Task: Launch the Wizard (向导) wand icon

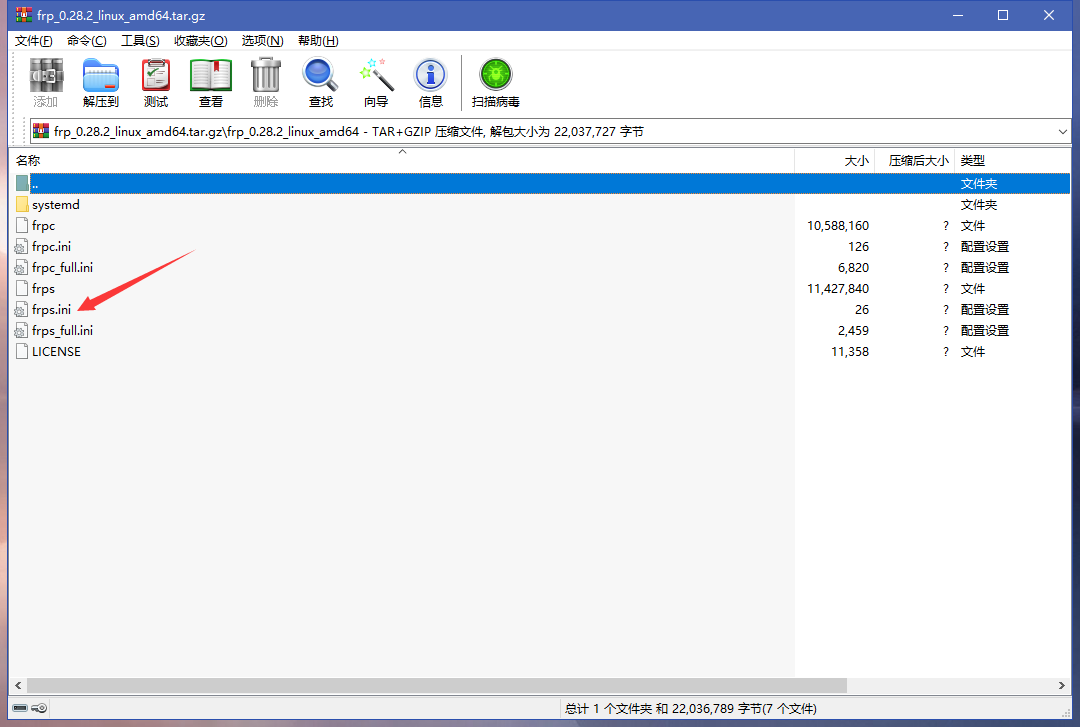Action: click(x=376, y=75)
